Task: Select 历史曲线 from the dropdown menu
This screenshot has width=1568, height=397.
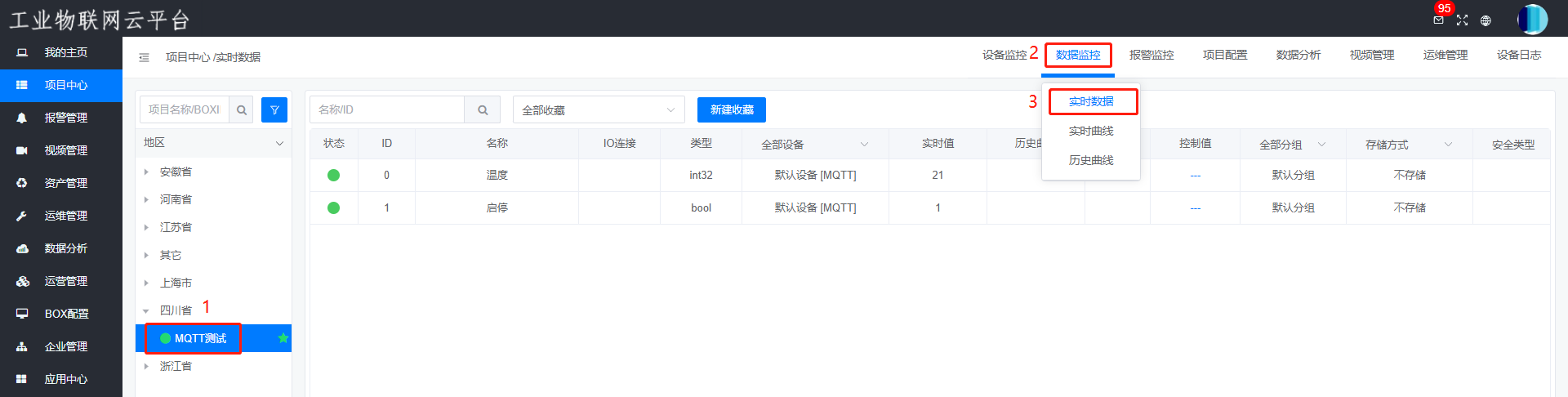Action: click(1091, 160)
